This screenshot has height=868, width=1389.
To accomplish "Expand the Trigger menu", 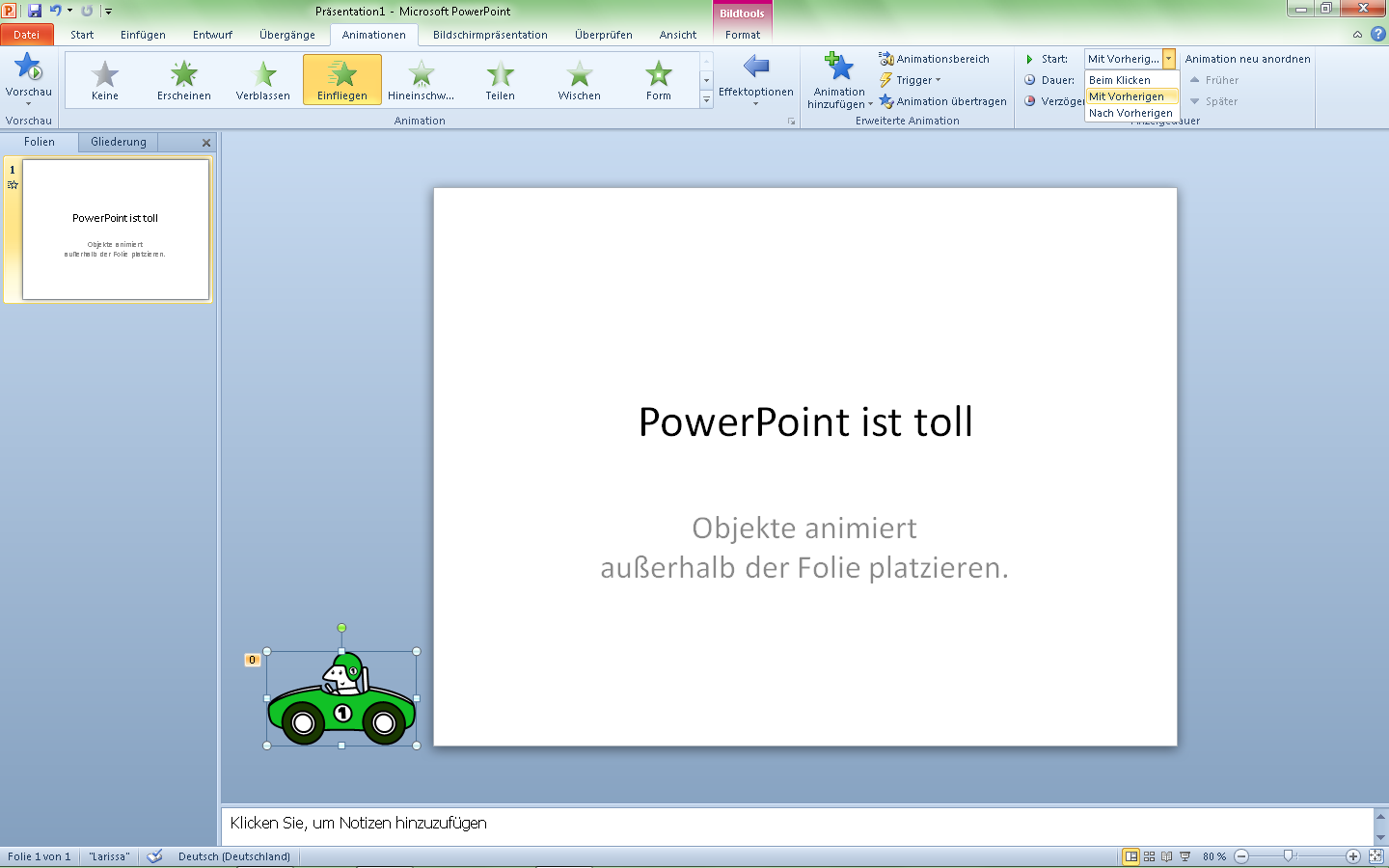I will tap(910, 80).
